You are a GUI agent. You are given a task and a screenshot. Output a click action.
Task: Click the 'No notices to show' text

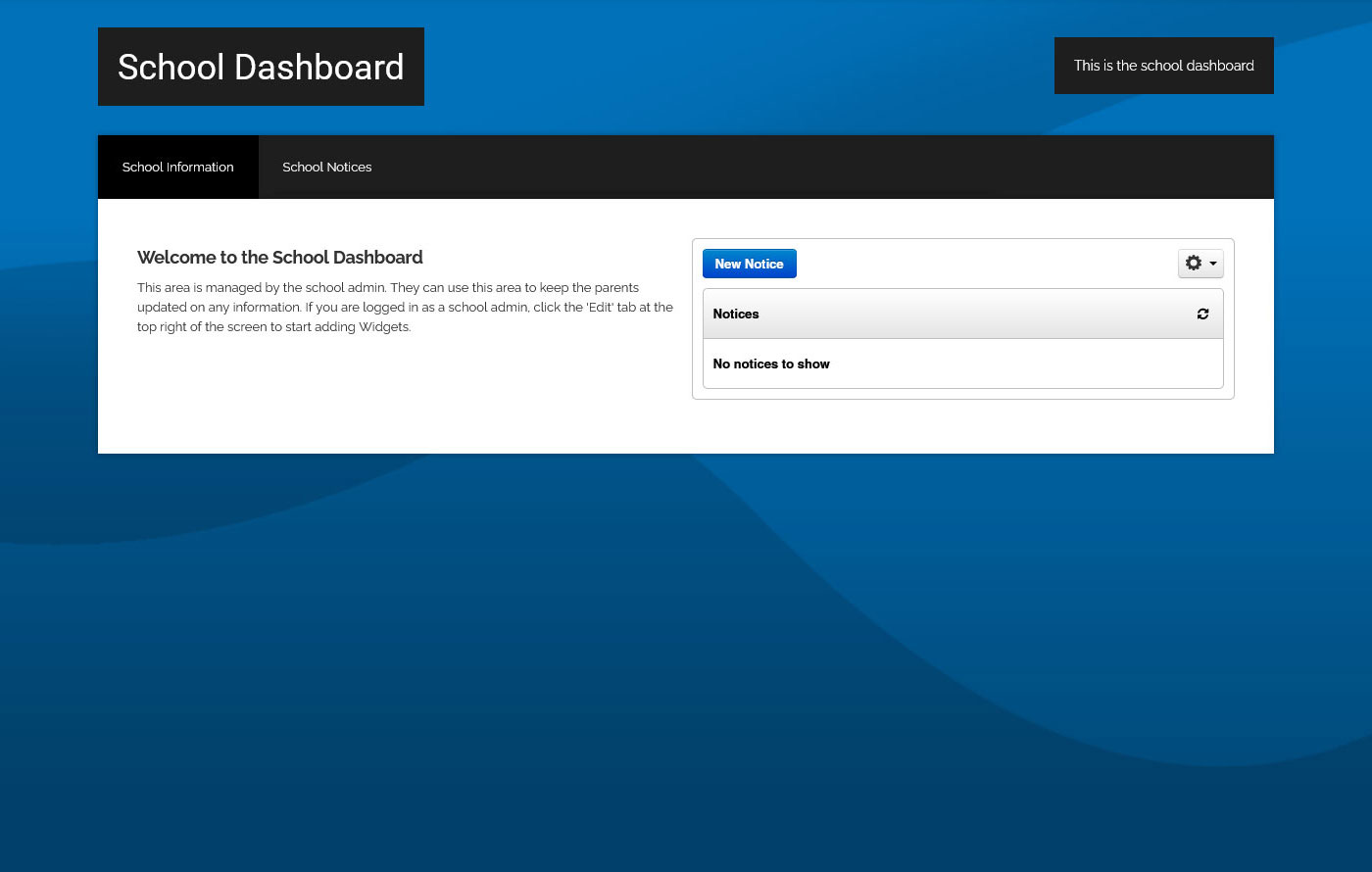[771, 363]
